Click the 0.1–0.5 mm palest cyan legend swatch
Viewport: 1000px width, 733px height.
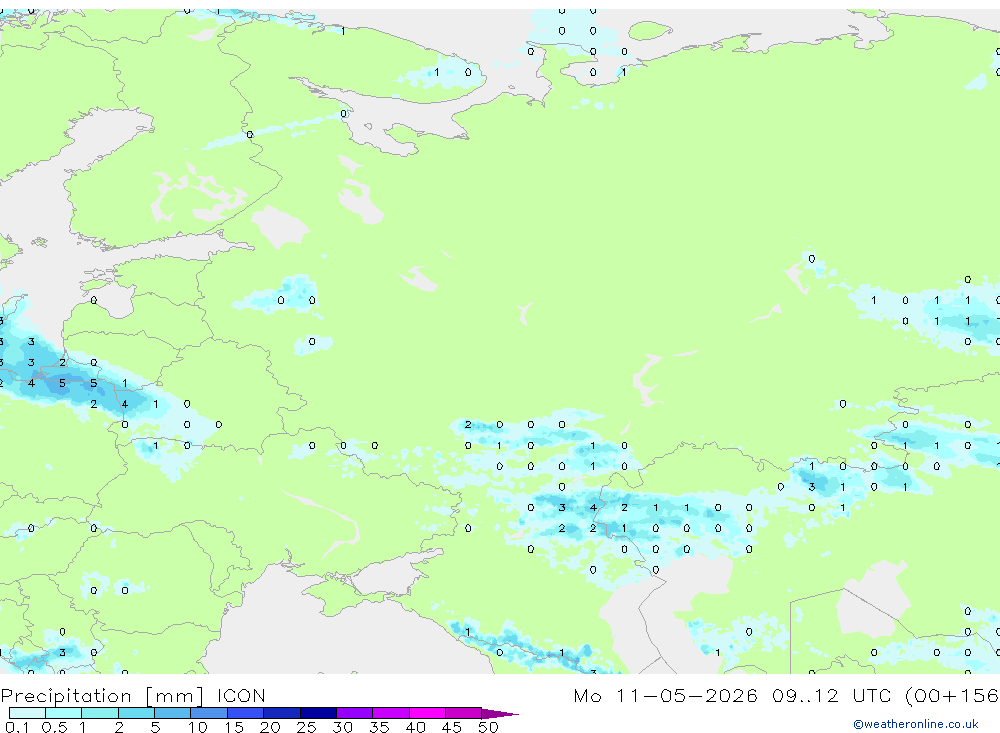(27, 713)
